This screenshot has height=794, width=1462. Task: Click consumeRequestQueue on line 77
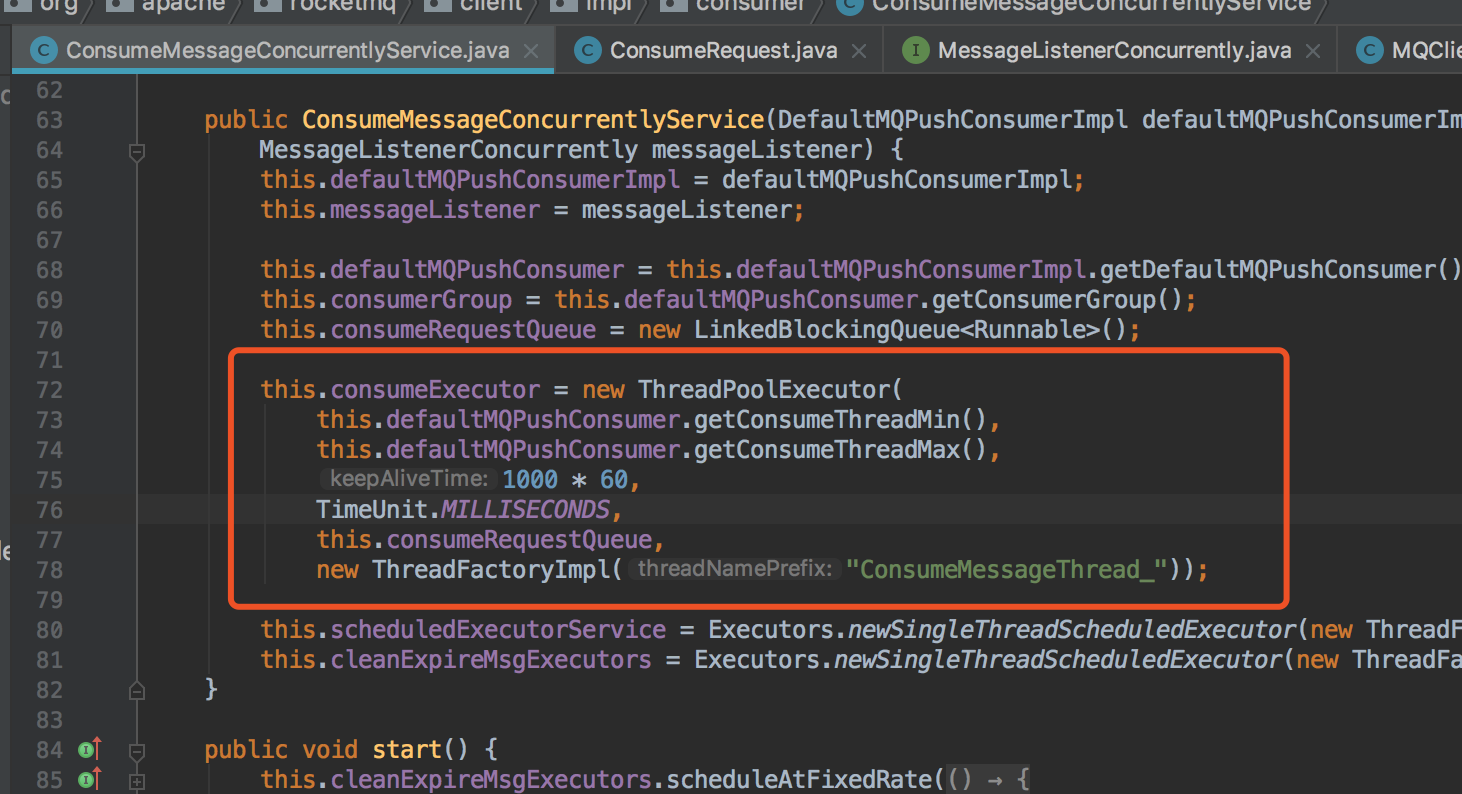519,540
